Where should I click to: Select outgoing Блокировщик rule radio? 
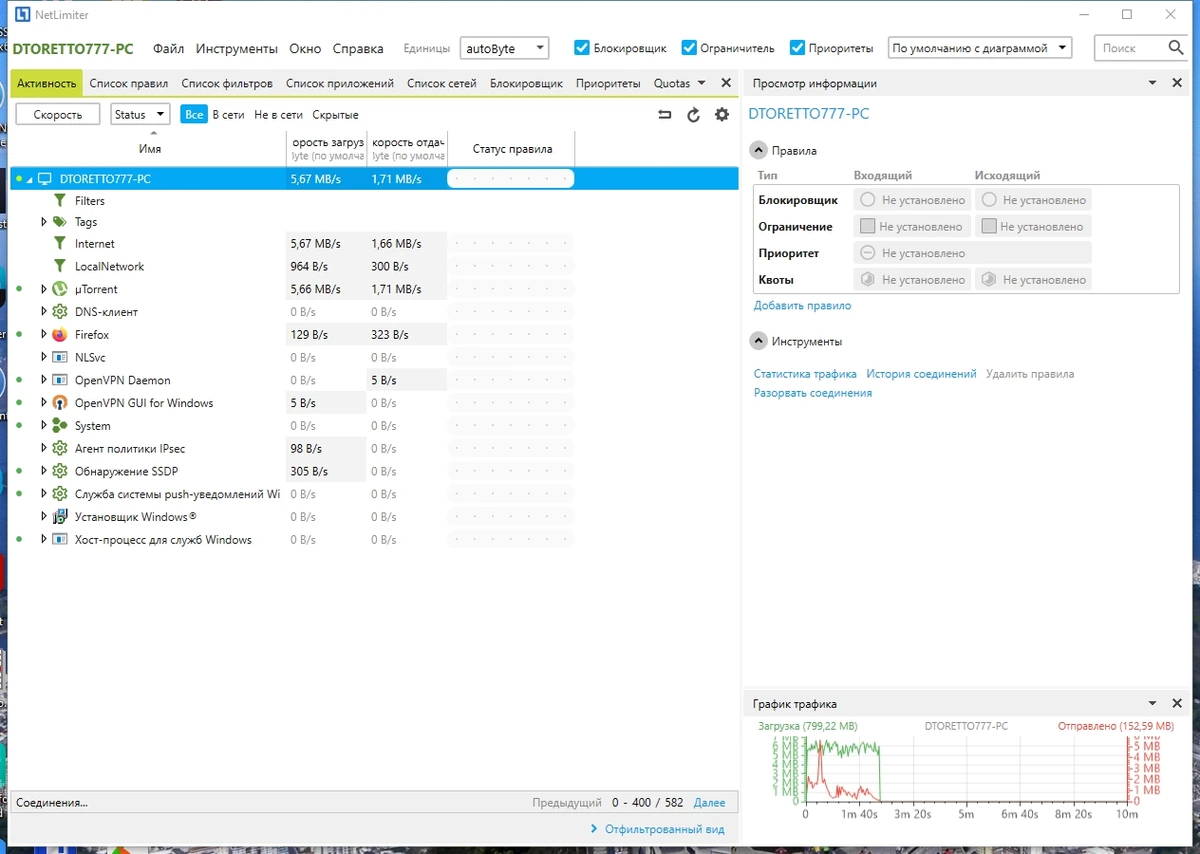click(989, 200)
